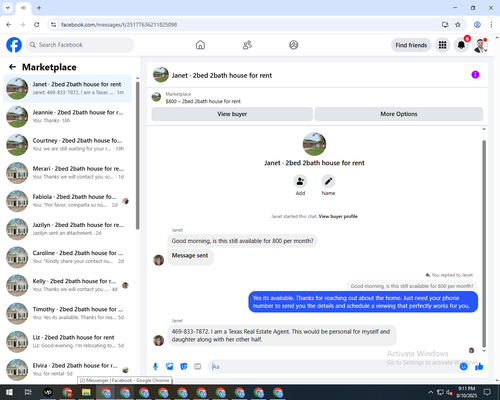Open the Facebook menu grid icon
The height and width of the screenshot is (400, 500).
coord(442,45)
